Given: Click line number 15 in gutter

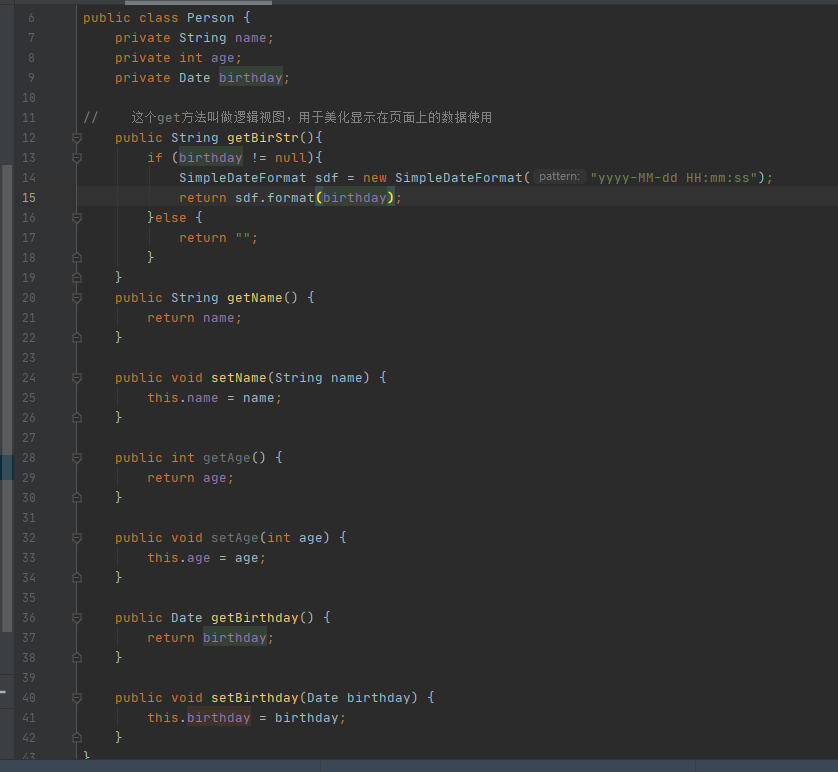Looking at the screenshot, I should tap(29, 198).
